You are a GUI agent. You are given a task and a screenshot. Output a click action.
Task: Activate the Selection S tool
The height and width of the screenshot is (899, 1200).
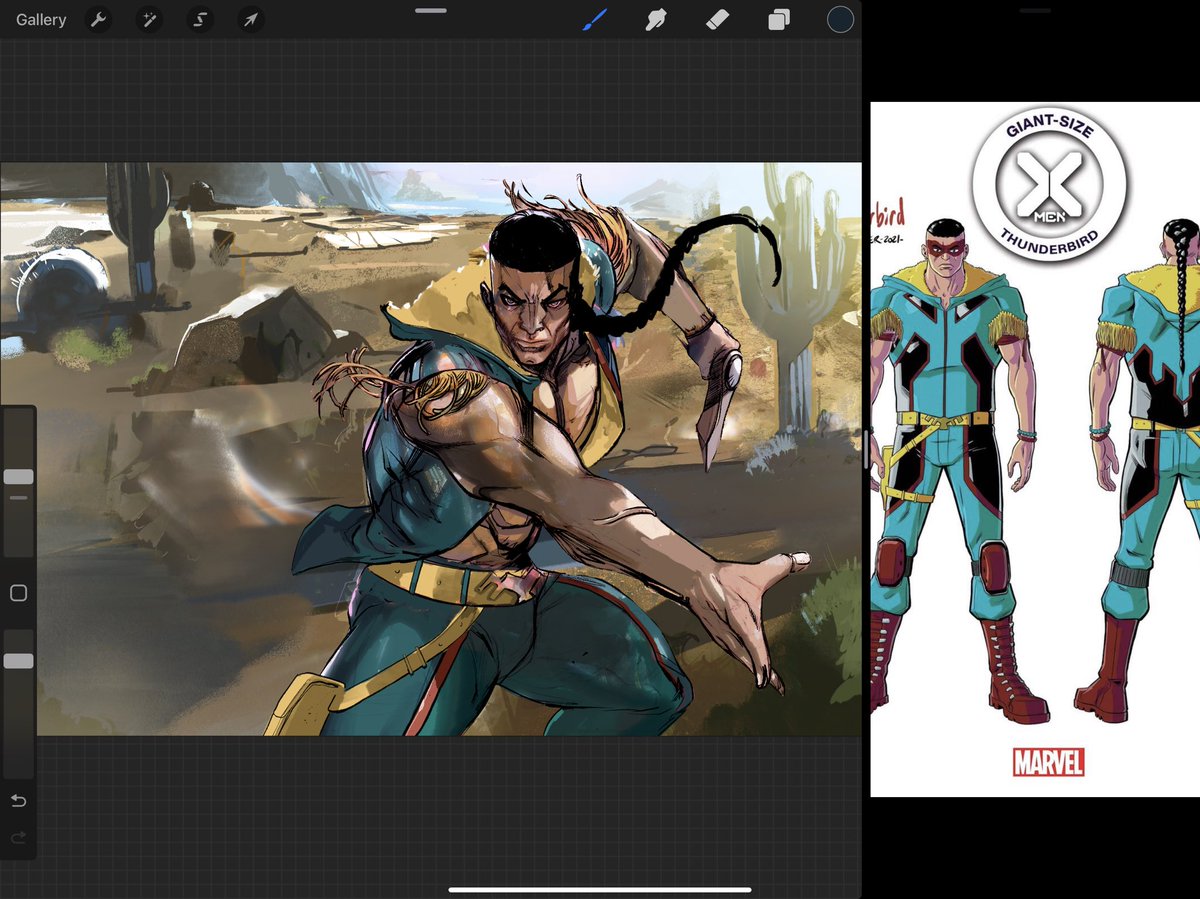tap(200, 20)
